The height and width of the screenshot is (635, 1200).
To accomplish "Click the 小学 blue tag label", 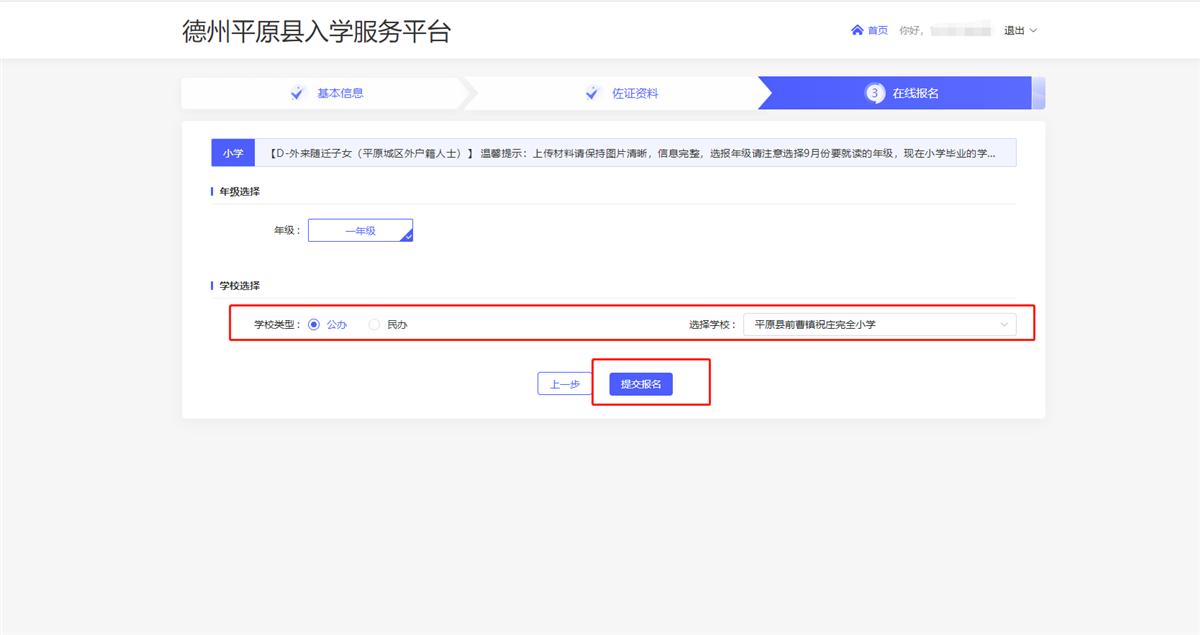I will (x=233, y=153).
